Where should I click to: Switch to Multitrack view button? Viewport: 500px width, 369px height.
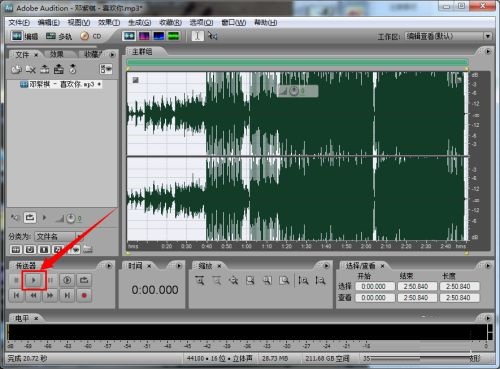point(59,36)
